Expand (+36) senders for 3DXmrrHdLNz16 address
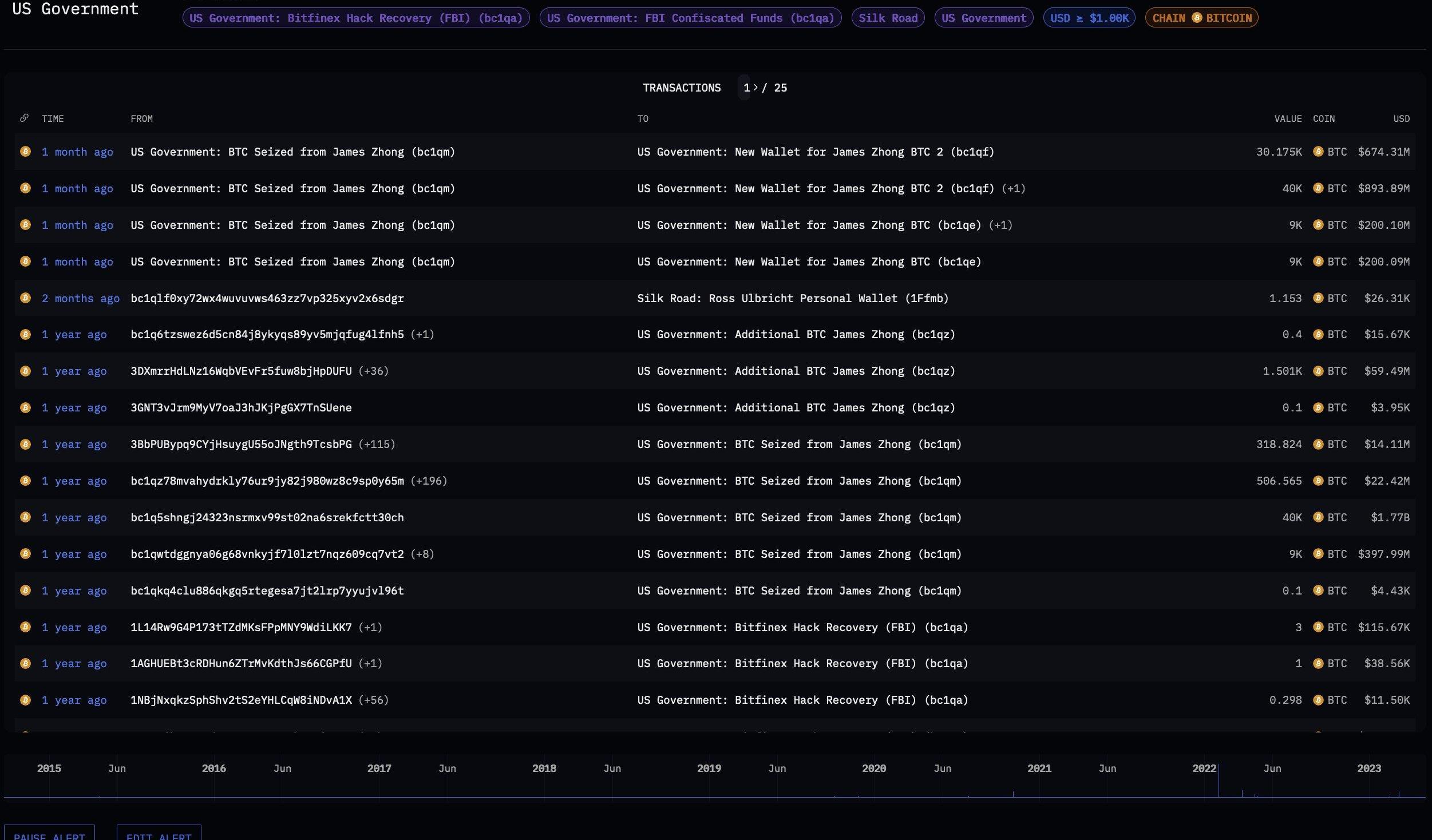Screen dimensions: 1432x840 coord(374,371)
